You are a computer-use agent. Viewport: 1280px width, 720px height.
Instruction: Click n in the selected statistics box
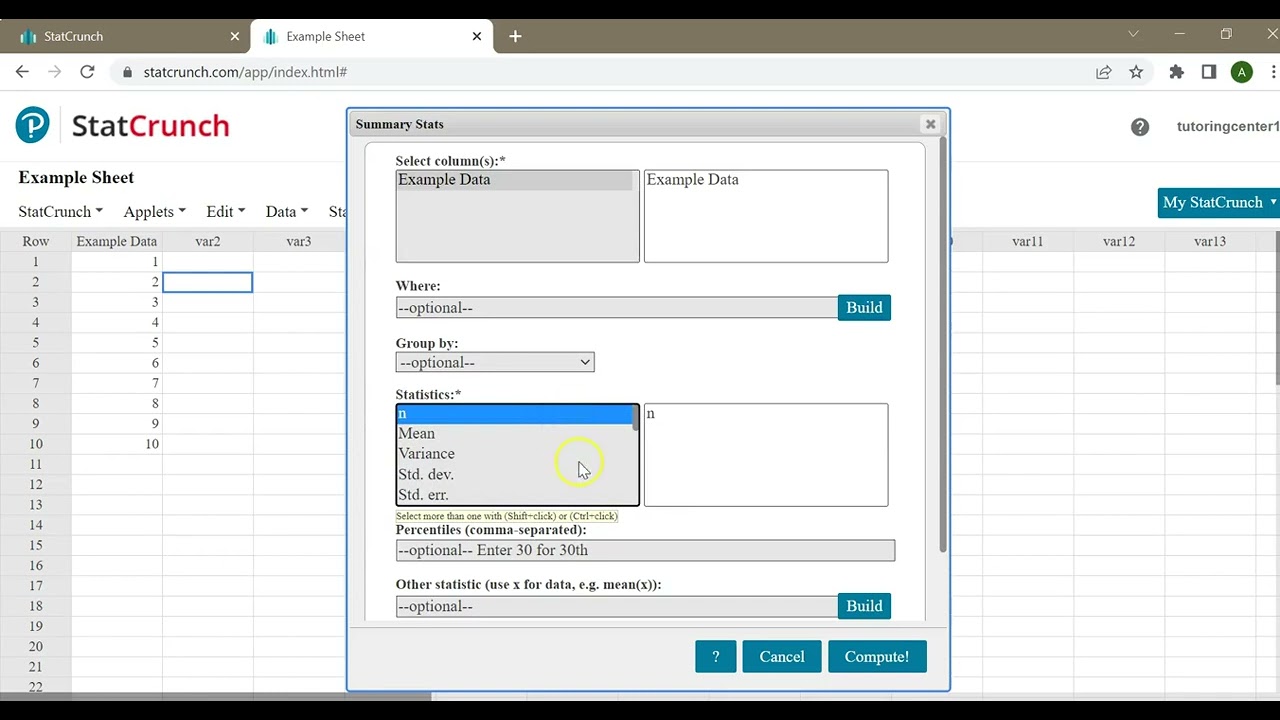tap(650, 414)
